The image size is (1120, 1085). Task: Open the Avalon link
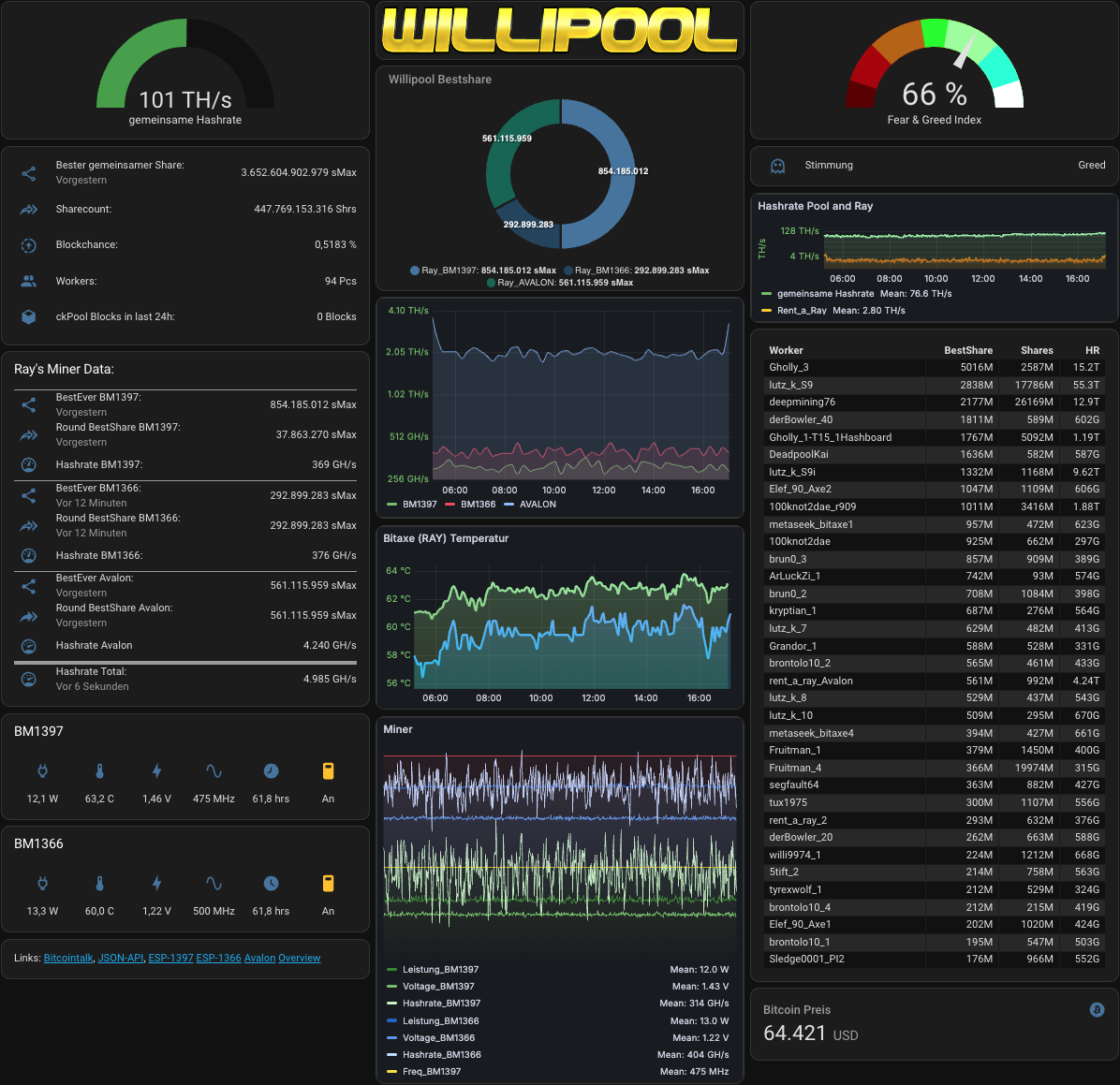click(260, 958)
